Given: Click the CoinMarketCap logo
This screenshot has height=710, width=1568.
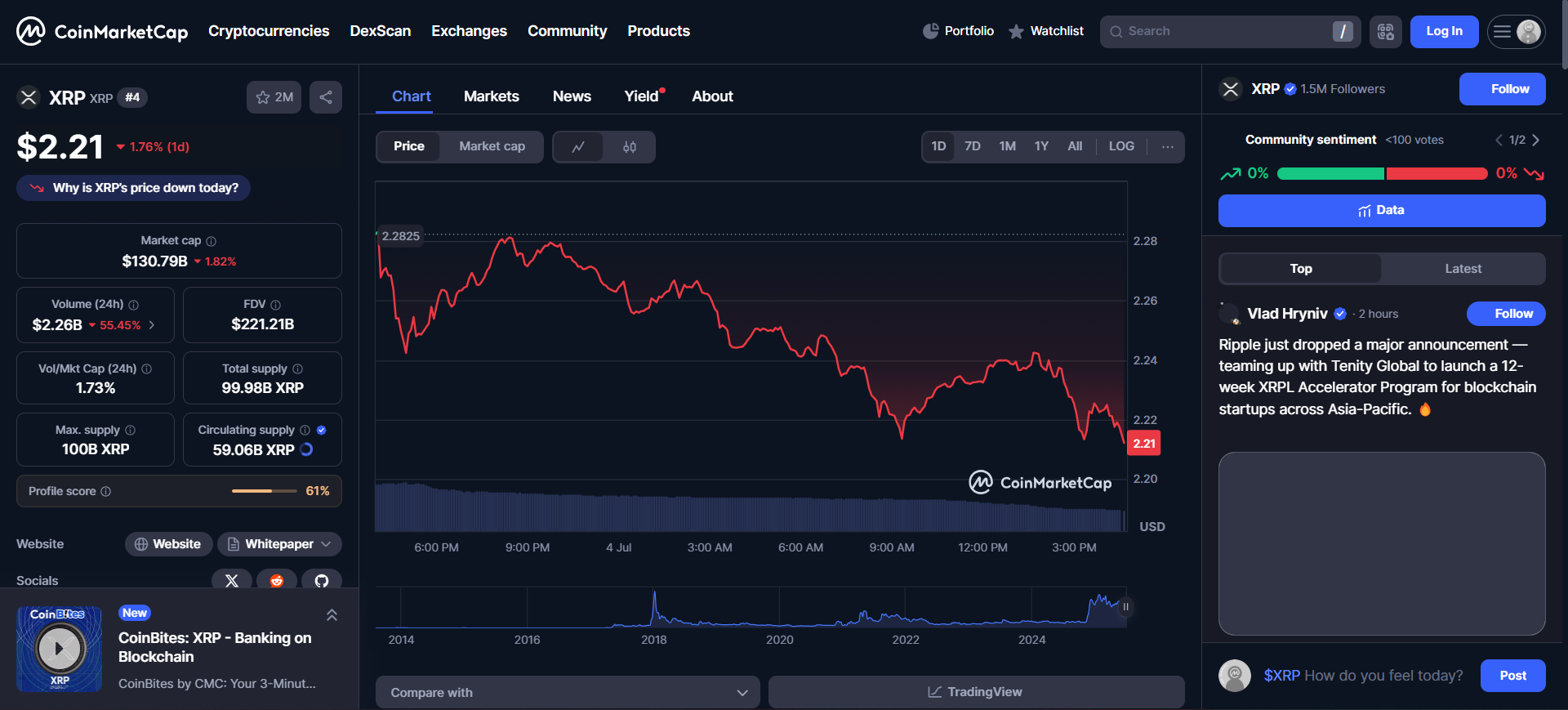Looking at the screenshot, I should 102,31.
